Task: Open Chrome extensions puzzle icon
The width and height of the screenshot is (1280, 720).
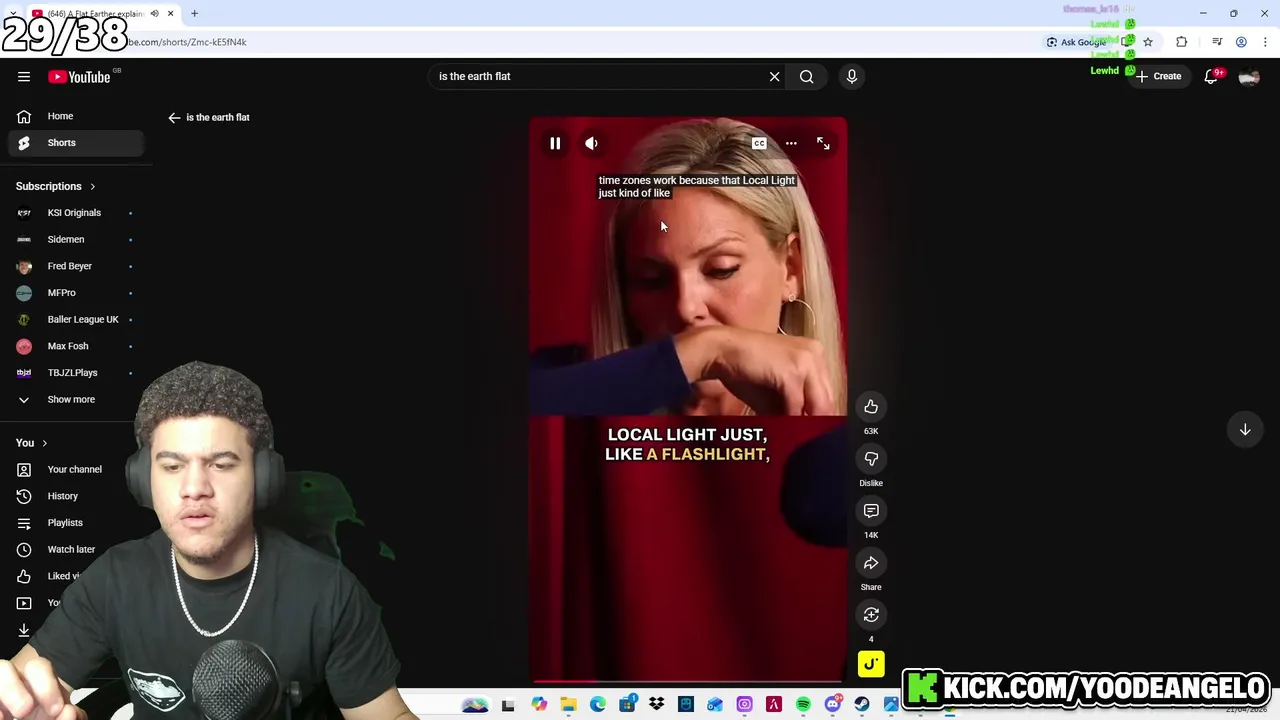Action: point(1182,42)
